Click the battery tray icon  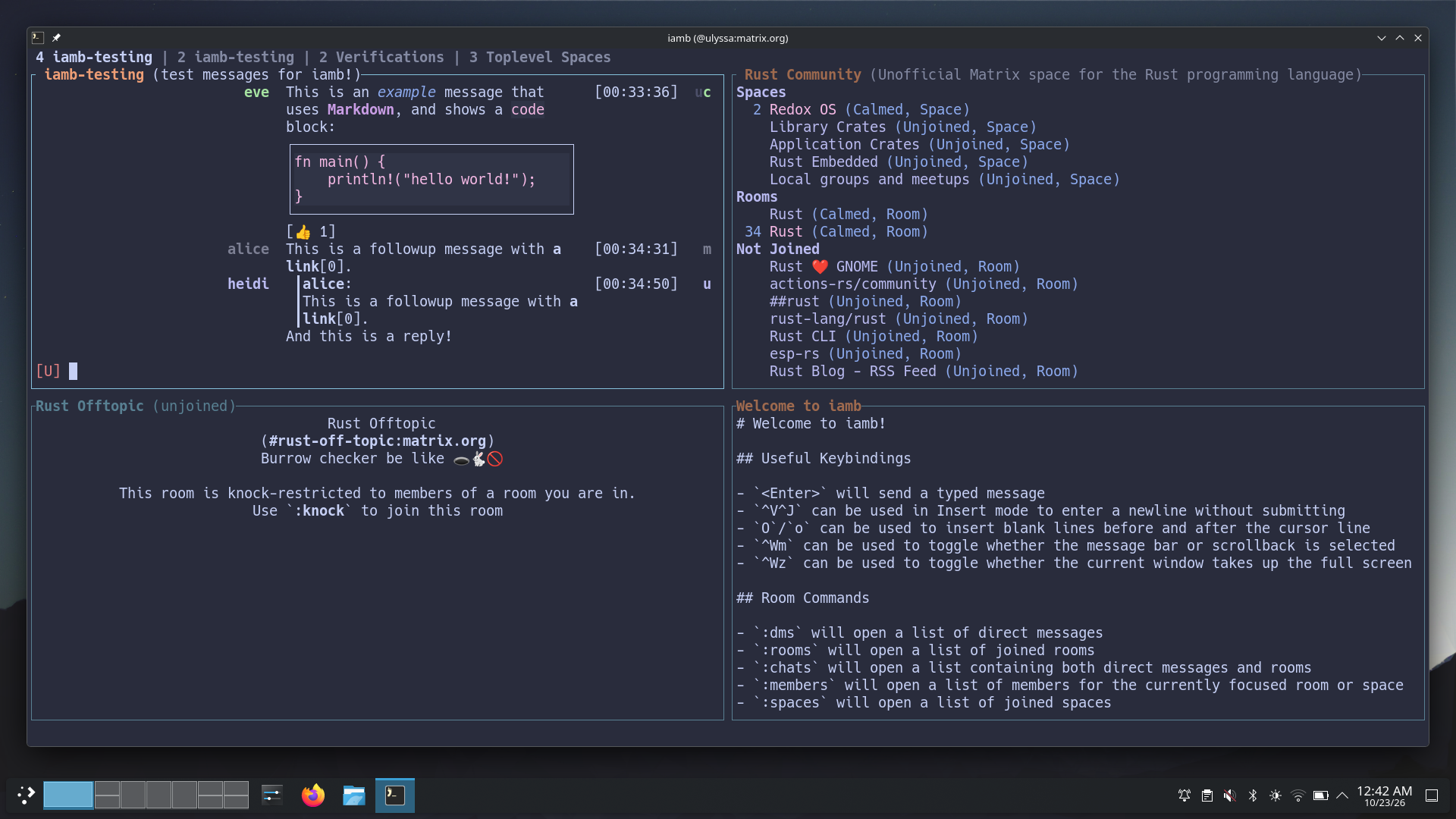tap(1320, 795)
